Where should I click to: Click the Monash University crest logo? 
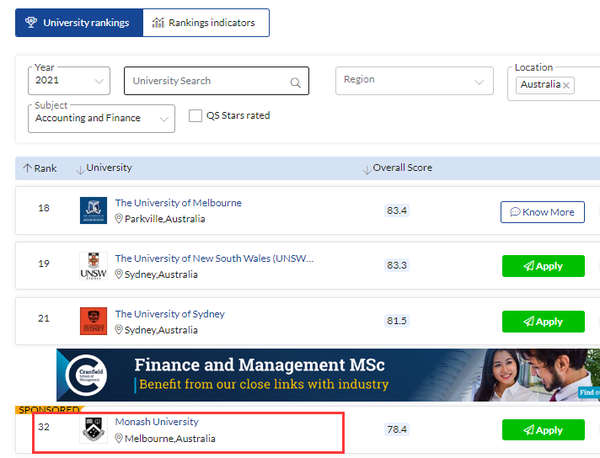point(93,430)
